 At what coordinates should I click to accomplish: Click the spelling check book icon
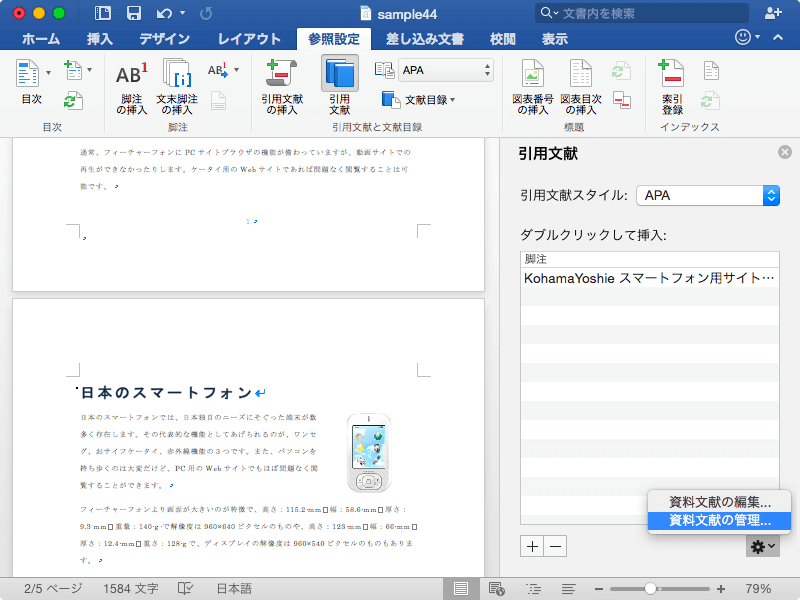coord(185,589)
